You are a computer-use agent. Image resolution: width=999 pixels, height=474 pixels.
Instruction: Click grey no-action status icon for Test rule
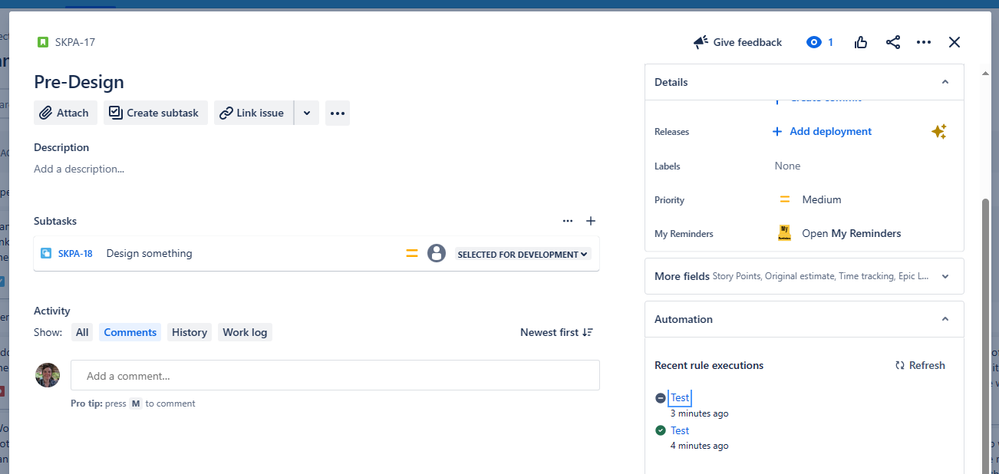[661, 398]
